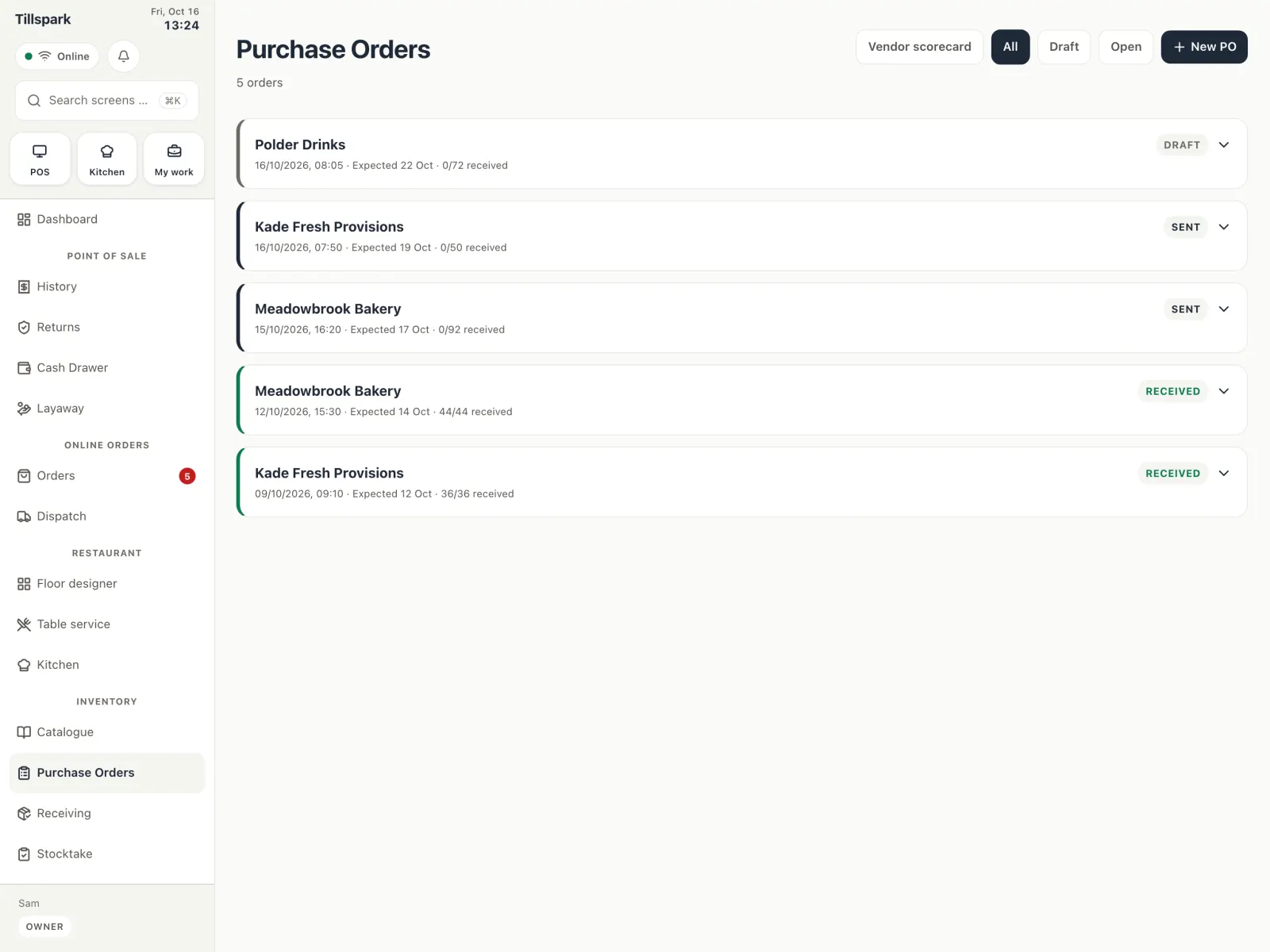
Task: Click the OWNER role badge
Action: pyautogui.click(x=44, y=927)
